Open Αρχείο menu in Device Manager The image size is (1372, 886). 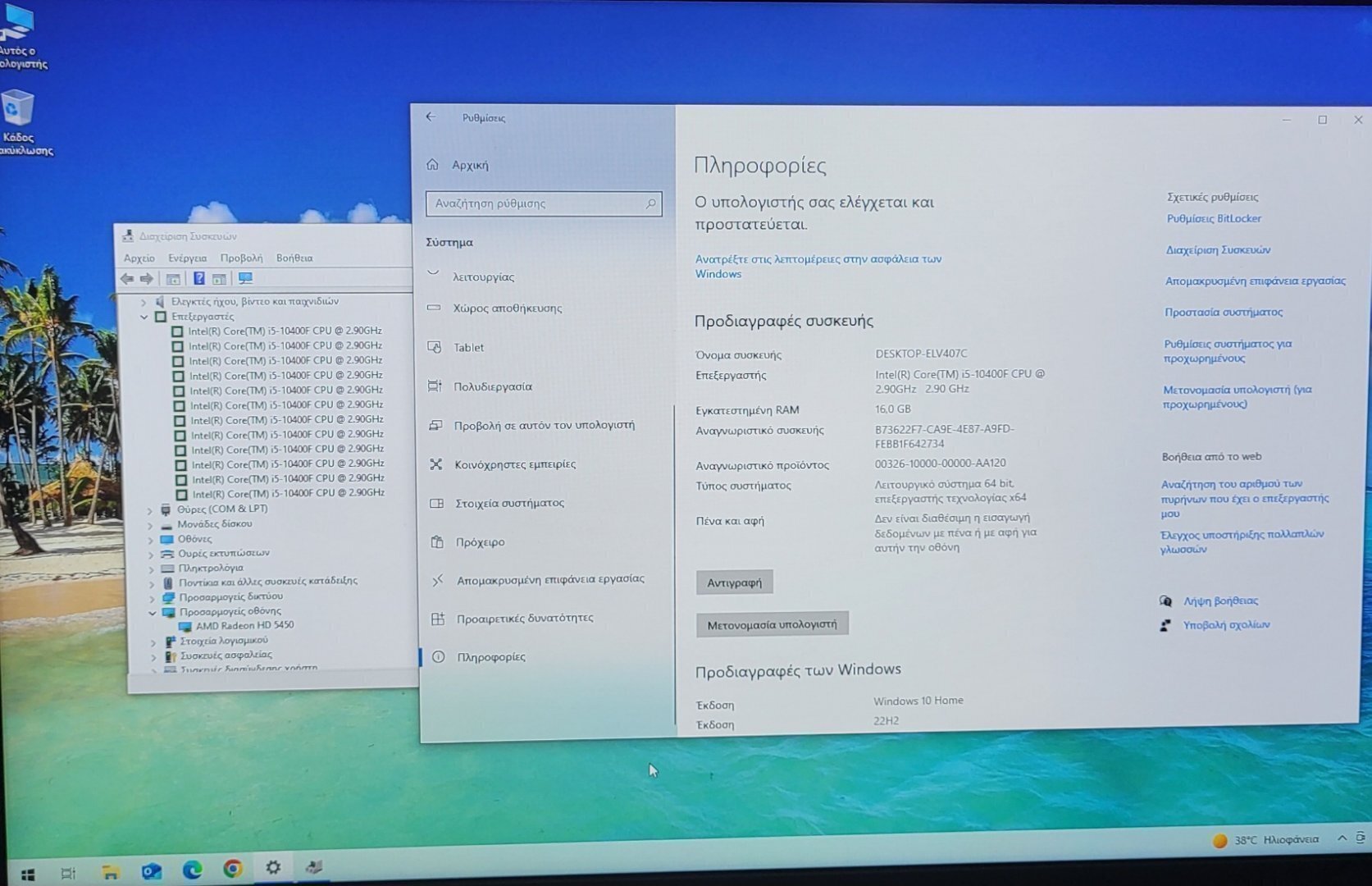(x=139, y=258)
